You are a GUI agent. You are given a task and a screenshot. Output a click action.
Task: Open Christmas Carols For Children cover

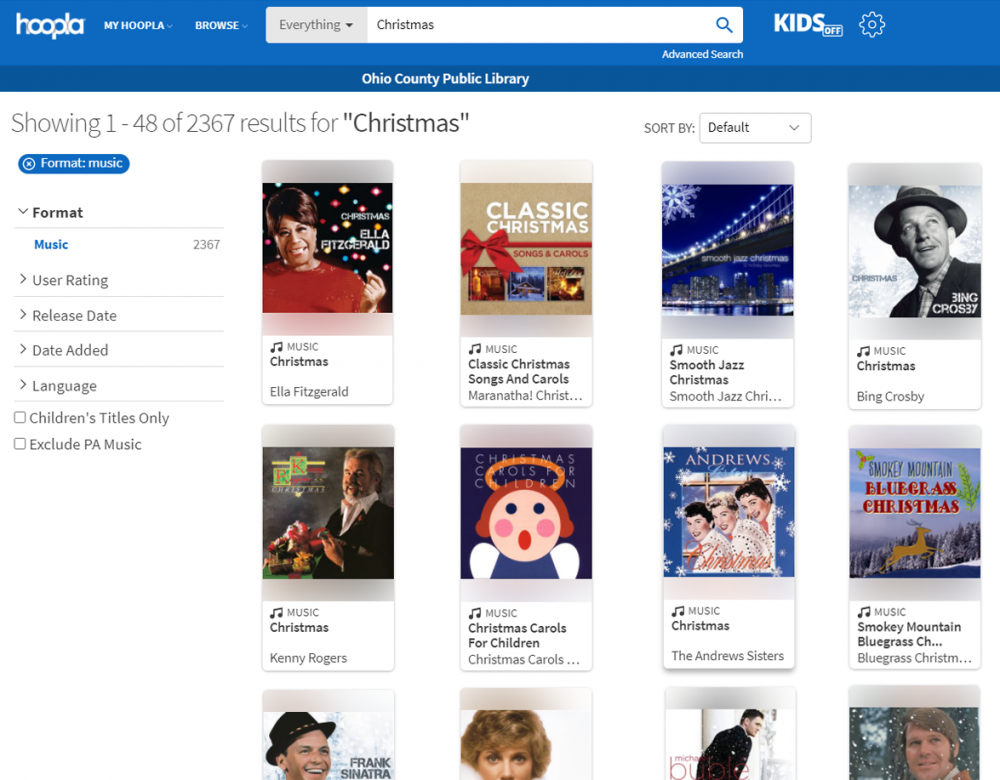pyautogui.click(x=526, y=513)
